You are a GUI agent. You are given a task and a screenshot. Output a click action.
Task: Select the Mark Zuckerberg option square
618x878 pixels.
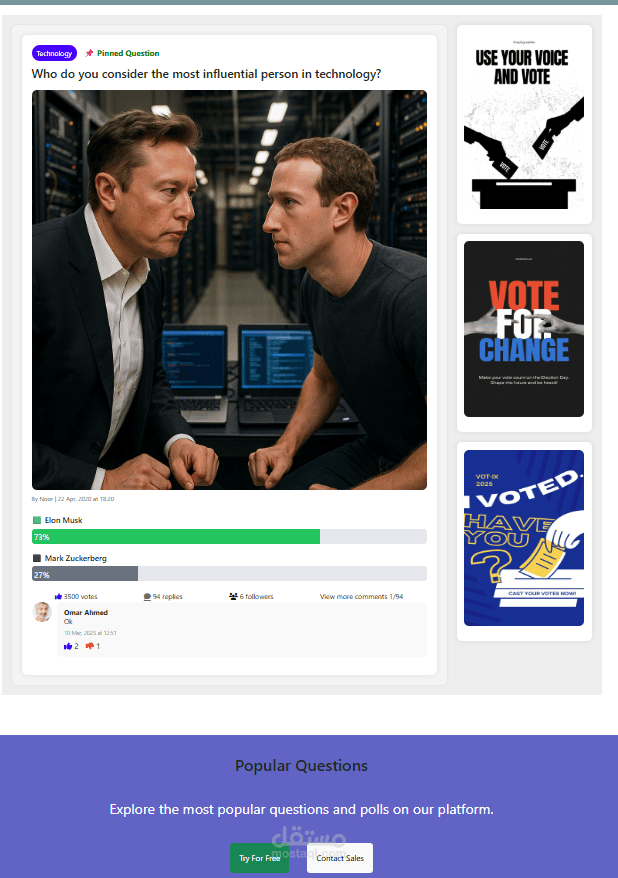tap(37, 558)
